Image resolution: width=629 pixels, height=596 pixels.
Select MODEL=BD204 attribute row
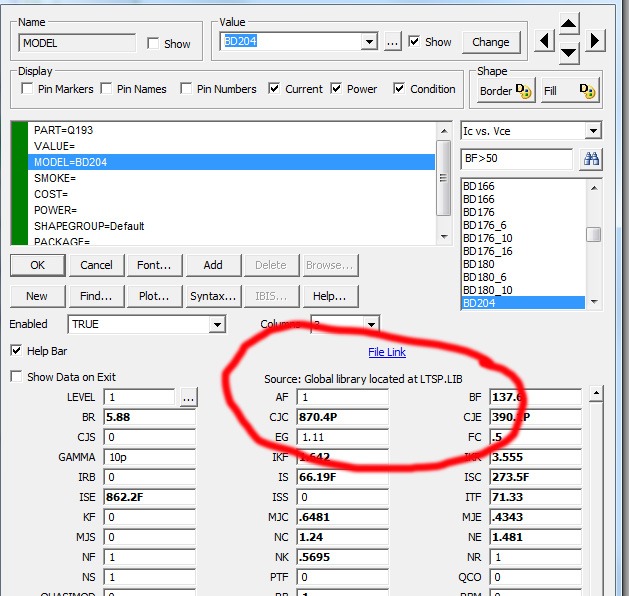coord(231,162)
